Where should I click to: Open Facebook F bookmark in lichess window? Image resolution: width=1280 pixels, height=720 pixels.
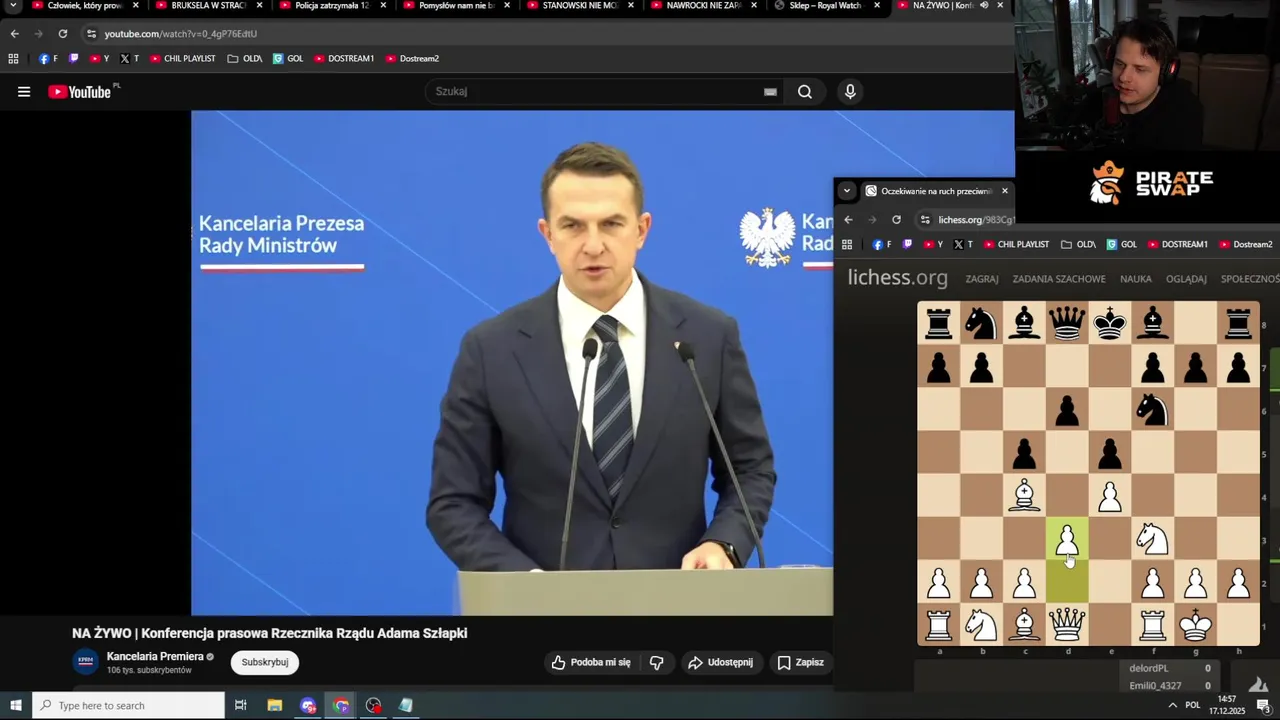[883, 244]
